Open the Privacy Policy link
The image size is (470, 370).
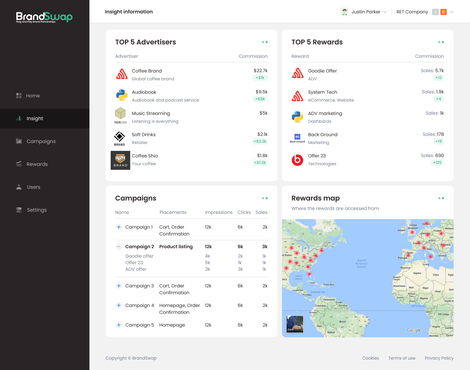tap(439, 358)
